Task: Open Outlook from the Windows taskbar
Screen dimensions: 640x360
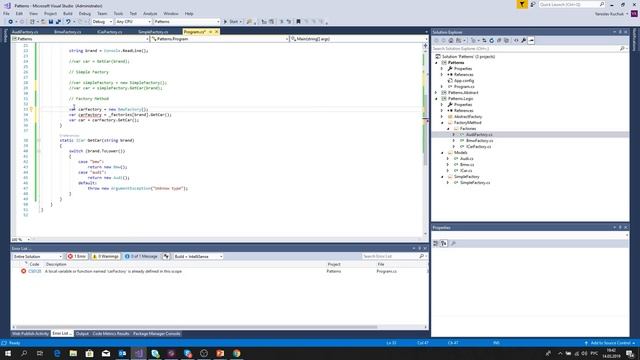Action: tap(122, 353)
